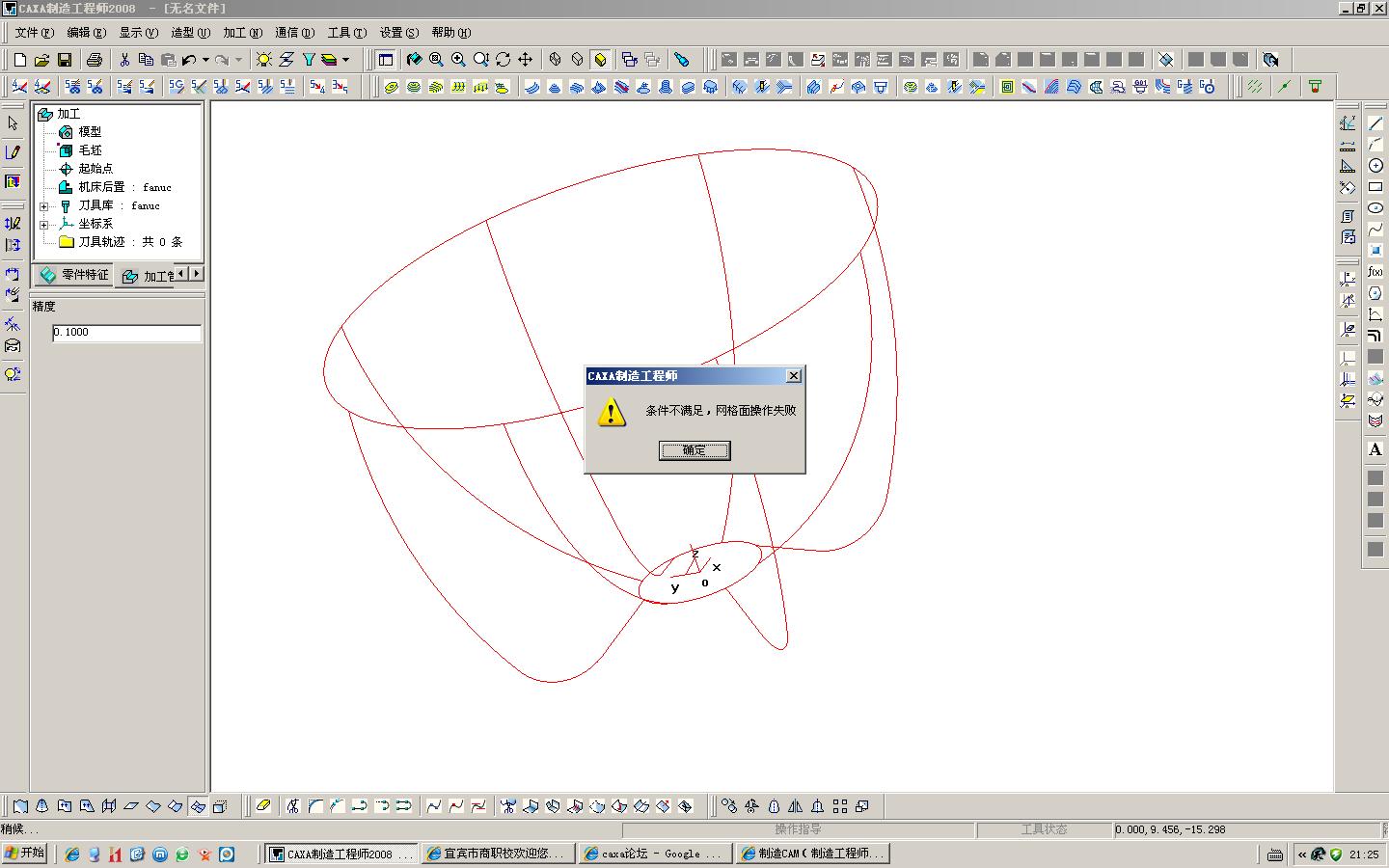Open the 编辑 menu
The height and width of the screenshot is (868, 1389).
pos(86,33)
